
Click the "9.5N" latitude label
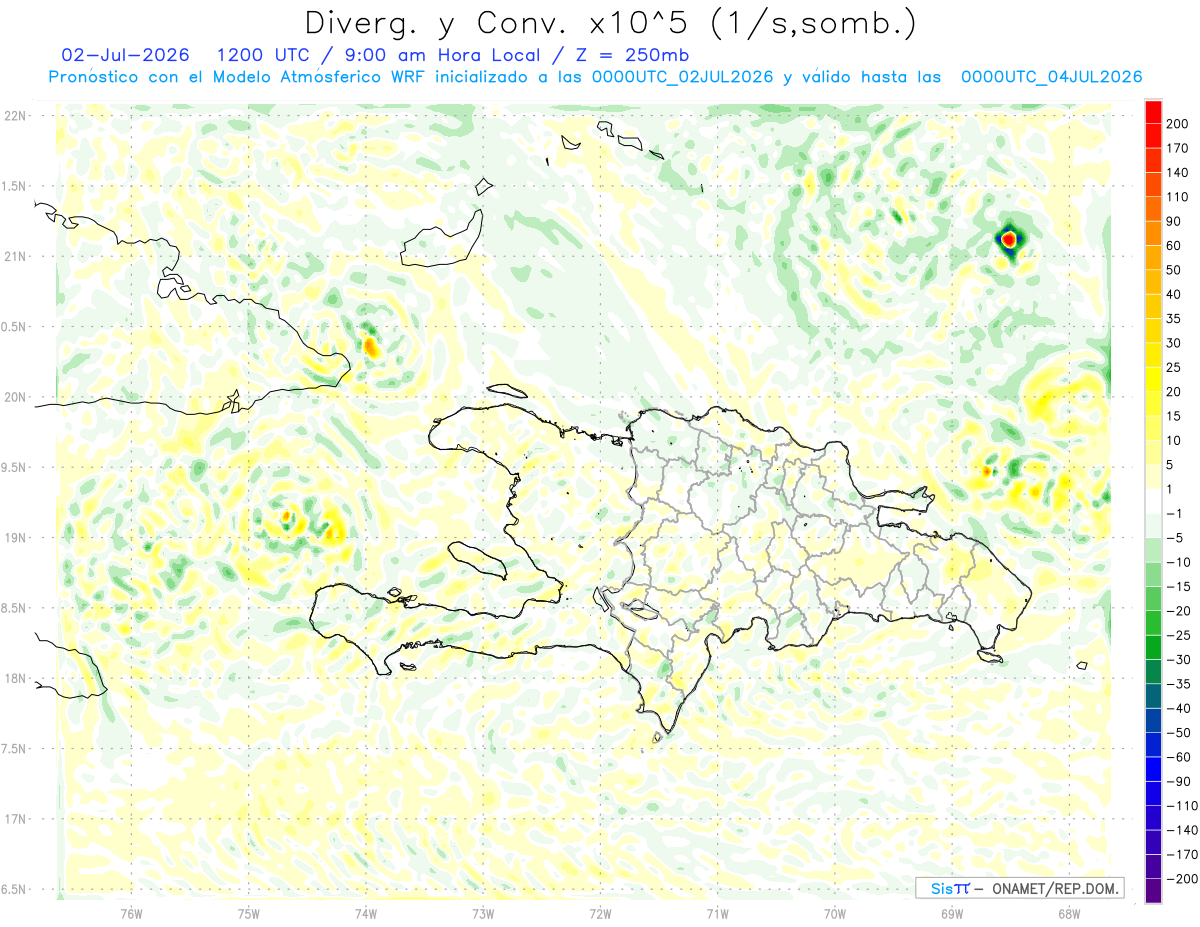tap(14, 468)
